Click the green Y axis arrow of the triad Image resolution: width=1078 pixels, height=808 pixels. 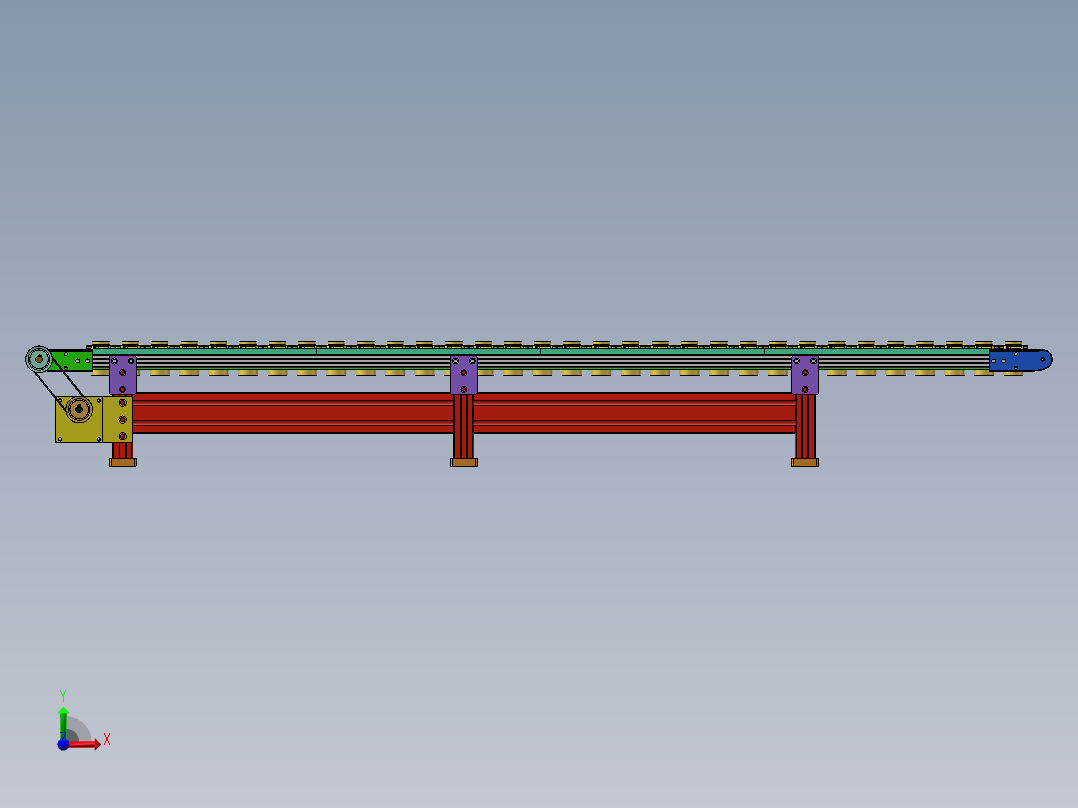(x=63, y=722)
